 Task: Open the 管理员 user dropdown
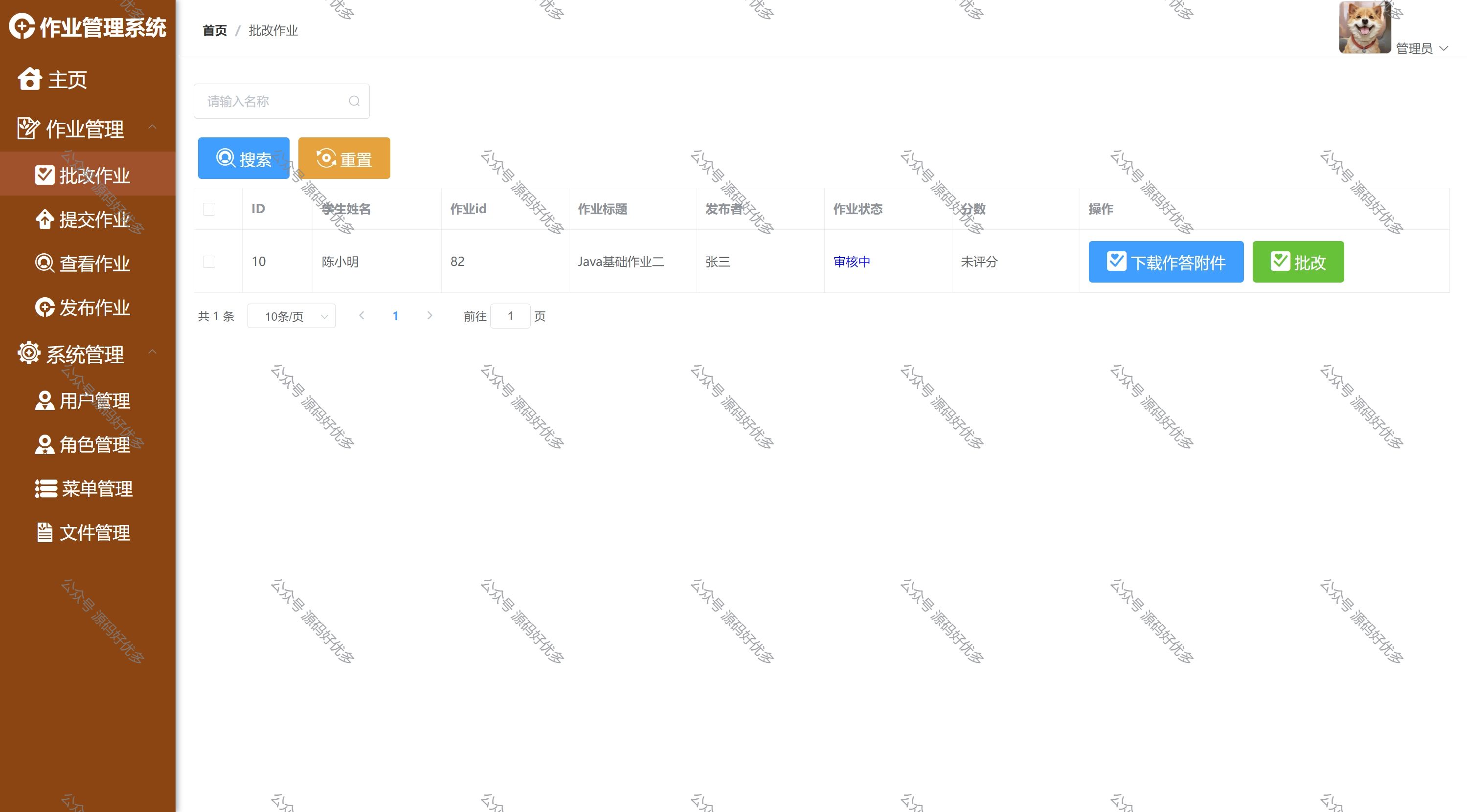1422,48
